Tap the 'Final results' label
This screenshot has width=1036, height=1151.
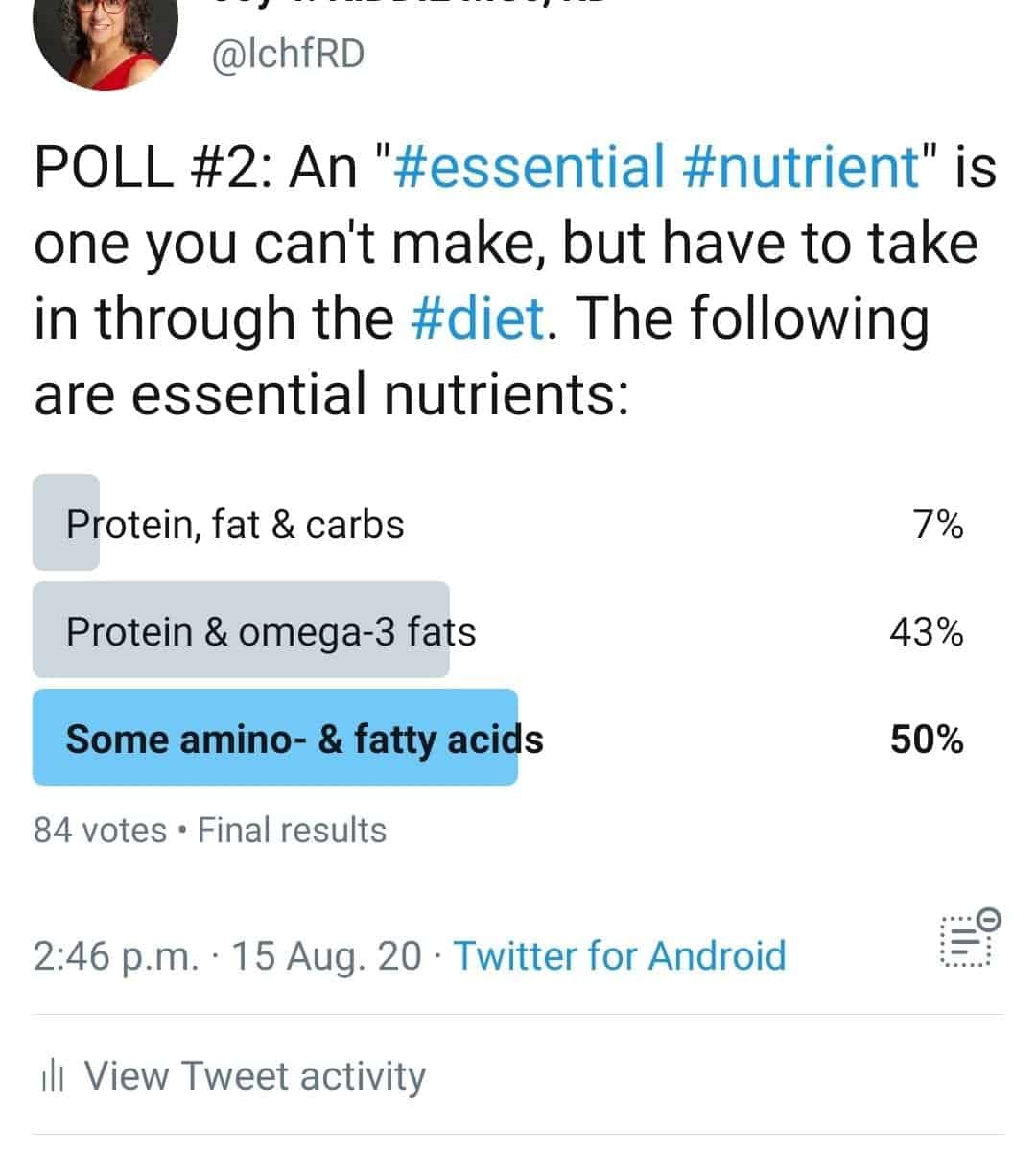pyautogui.click(x=292, y=830)
